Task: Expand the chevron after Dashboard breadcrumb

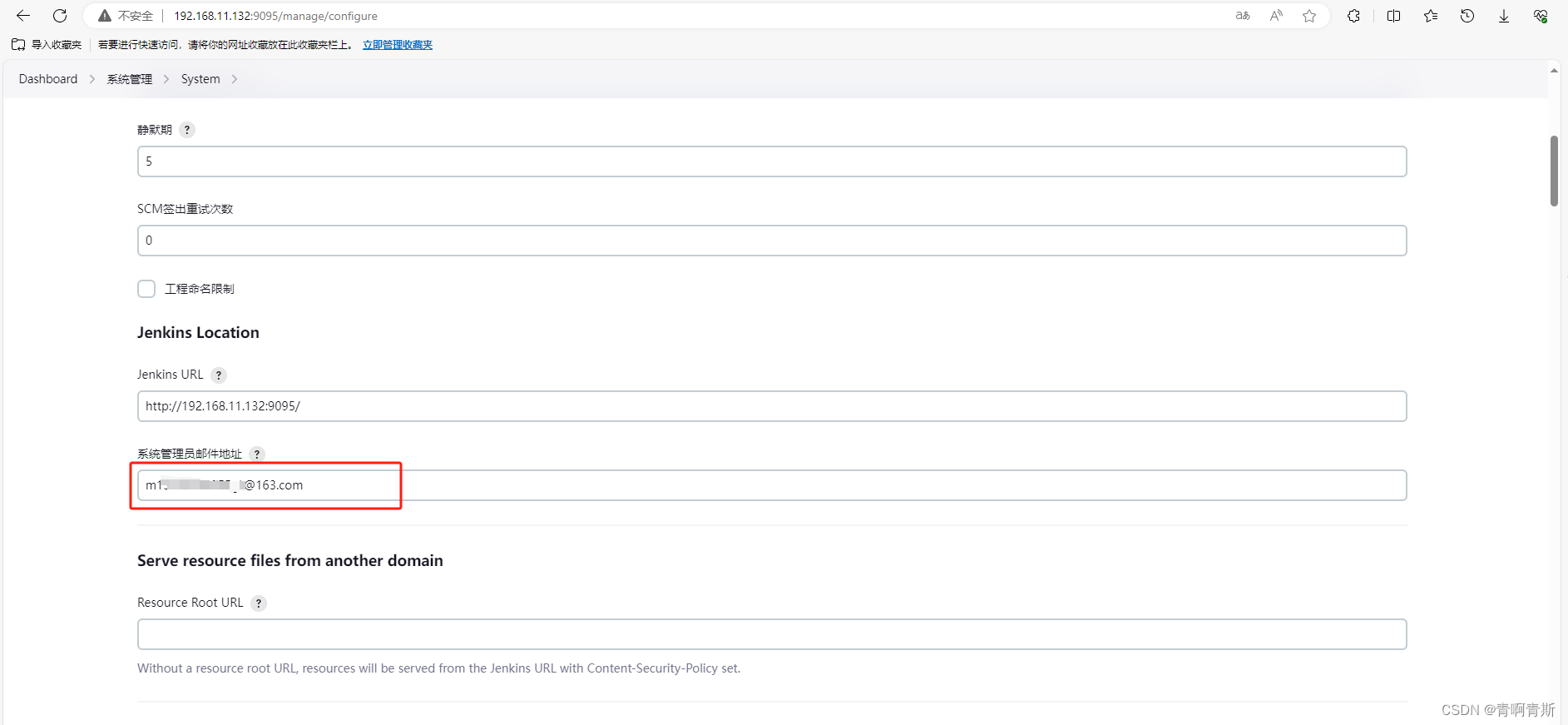Action: click(x=92, y=79)
